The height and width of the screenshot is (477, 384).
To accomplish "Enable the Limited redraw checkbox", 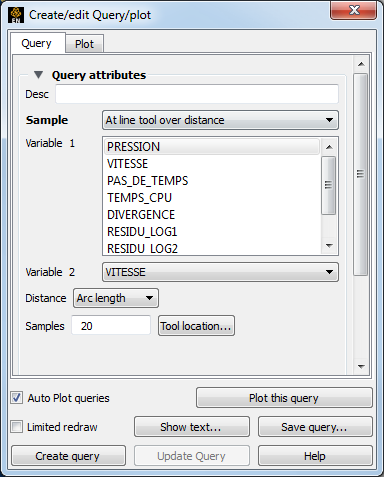I will [x=17, y=427].
